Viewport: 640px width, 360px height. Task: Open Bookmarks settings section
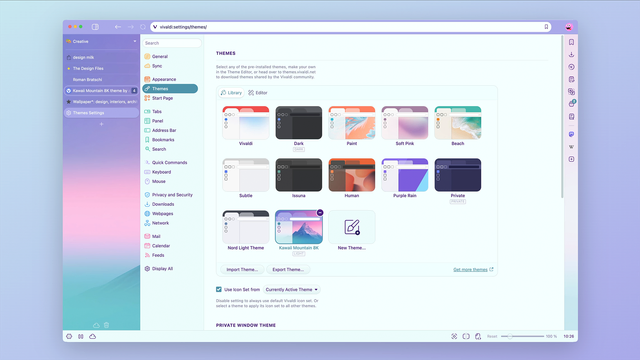[x=160, y=140]
